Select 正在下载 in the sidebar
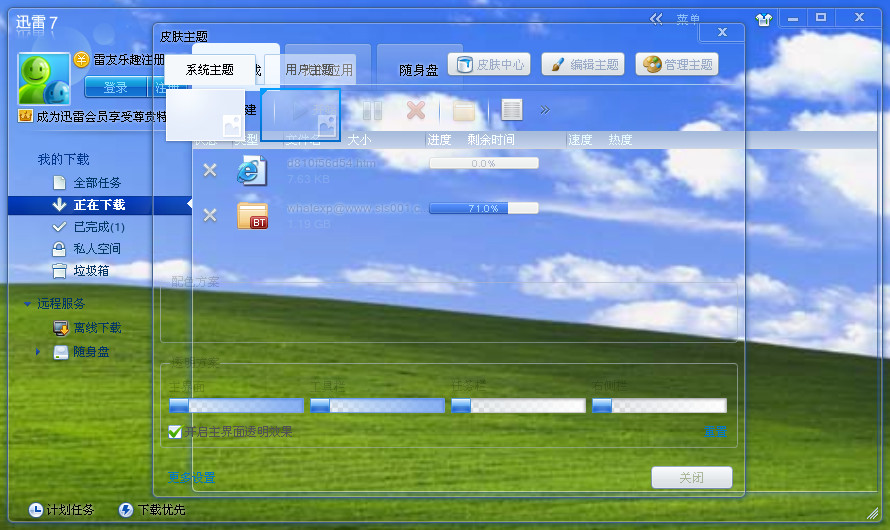The height and width of the screenshot is (530, 890). (x=99, y=205)
